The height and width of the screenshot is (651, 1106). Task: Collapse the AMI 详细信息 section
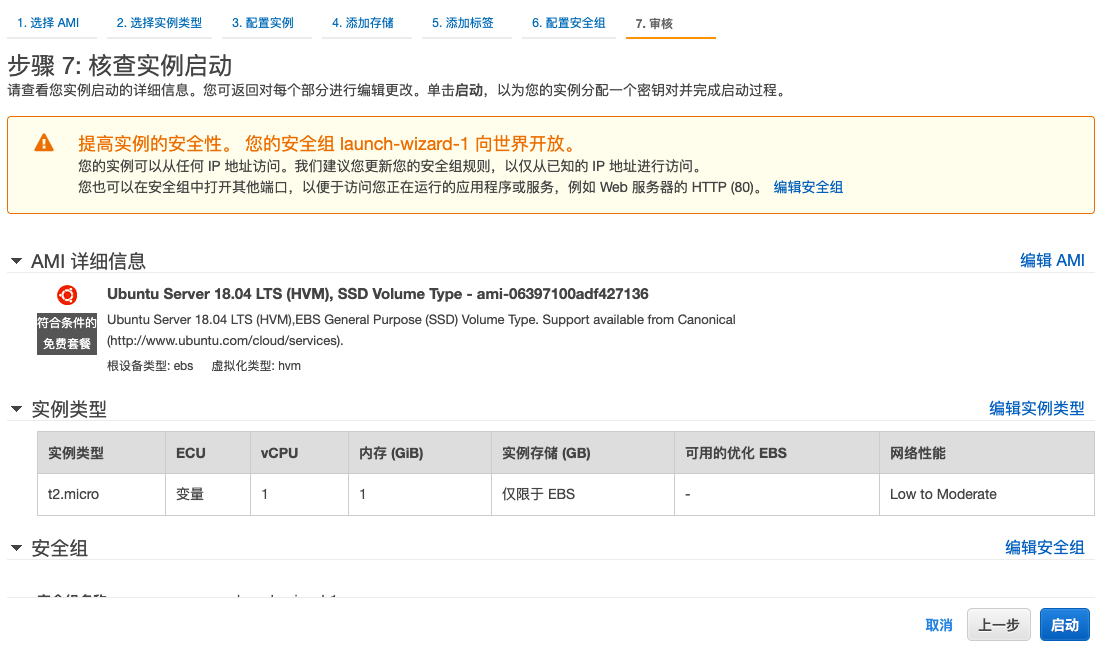click(x=16, y=262)
